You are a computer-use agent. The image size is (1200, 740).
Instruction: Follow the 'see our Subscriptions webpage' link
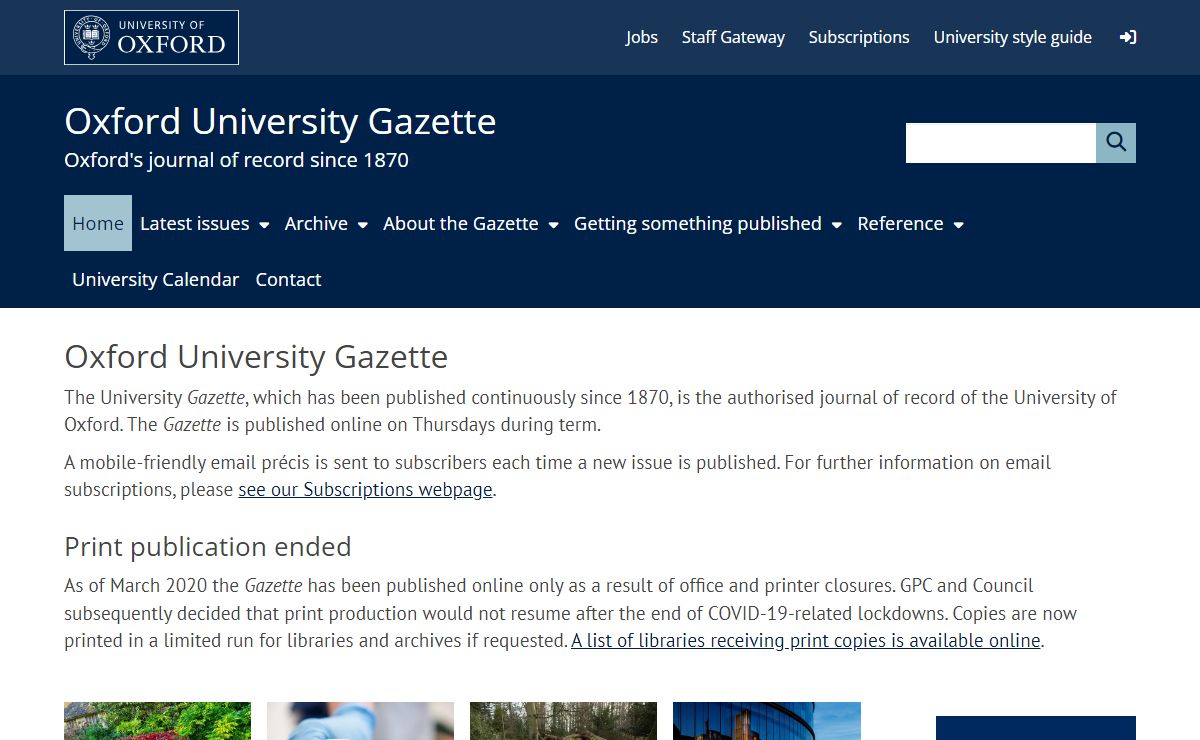[x=365, y=490]
